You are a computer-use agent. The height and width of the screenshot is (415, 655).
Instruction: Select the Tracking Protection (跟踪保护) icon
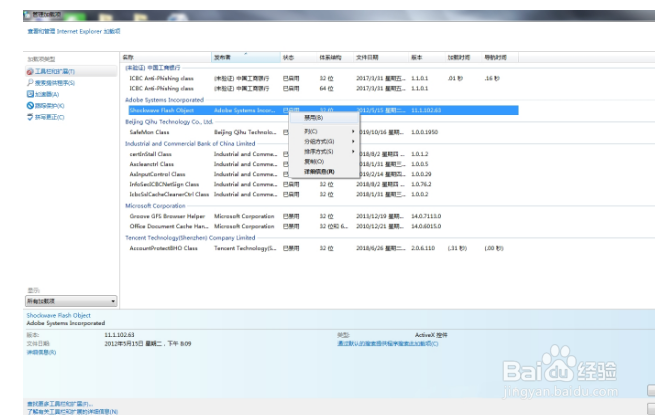tap(30, 106)
